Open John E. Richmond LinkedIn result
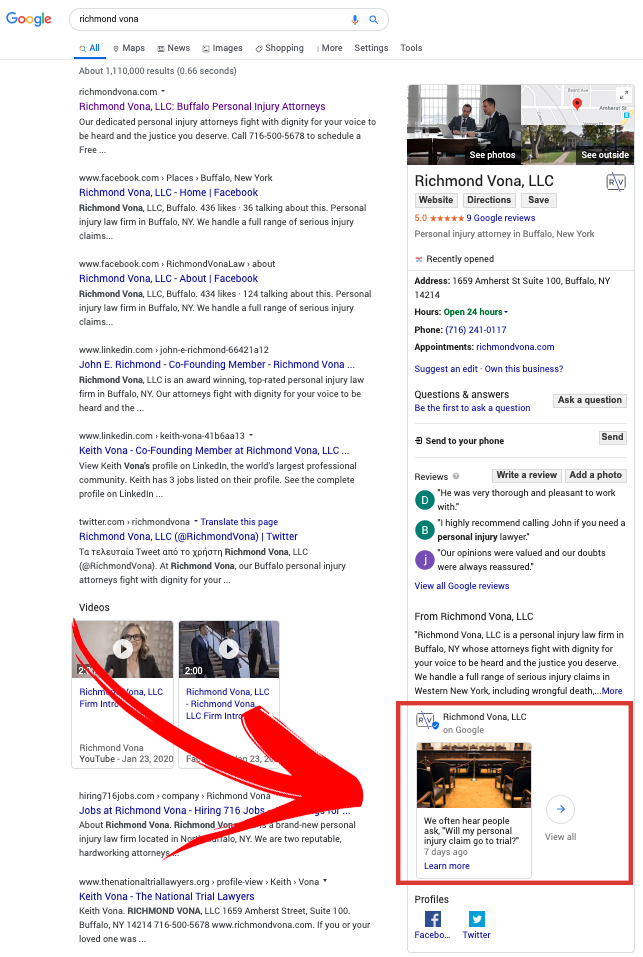 point(217,364)
